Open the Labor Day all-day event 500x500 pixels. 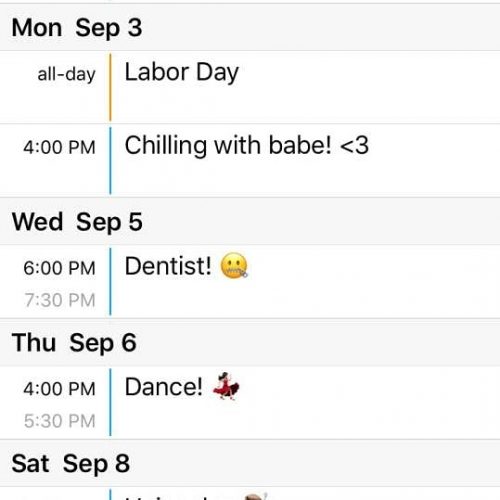(x=250, y=87)
